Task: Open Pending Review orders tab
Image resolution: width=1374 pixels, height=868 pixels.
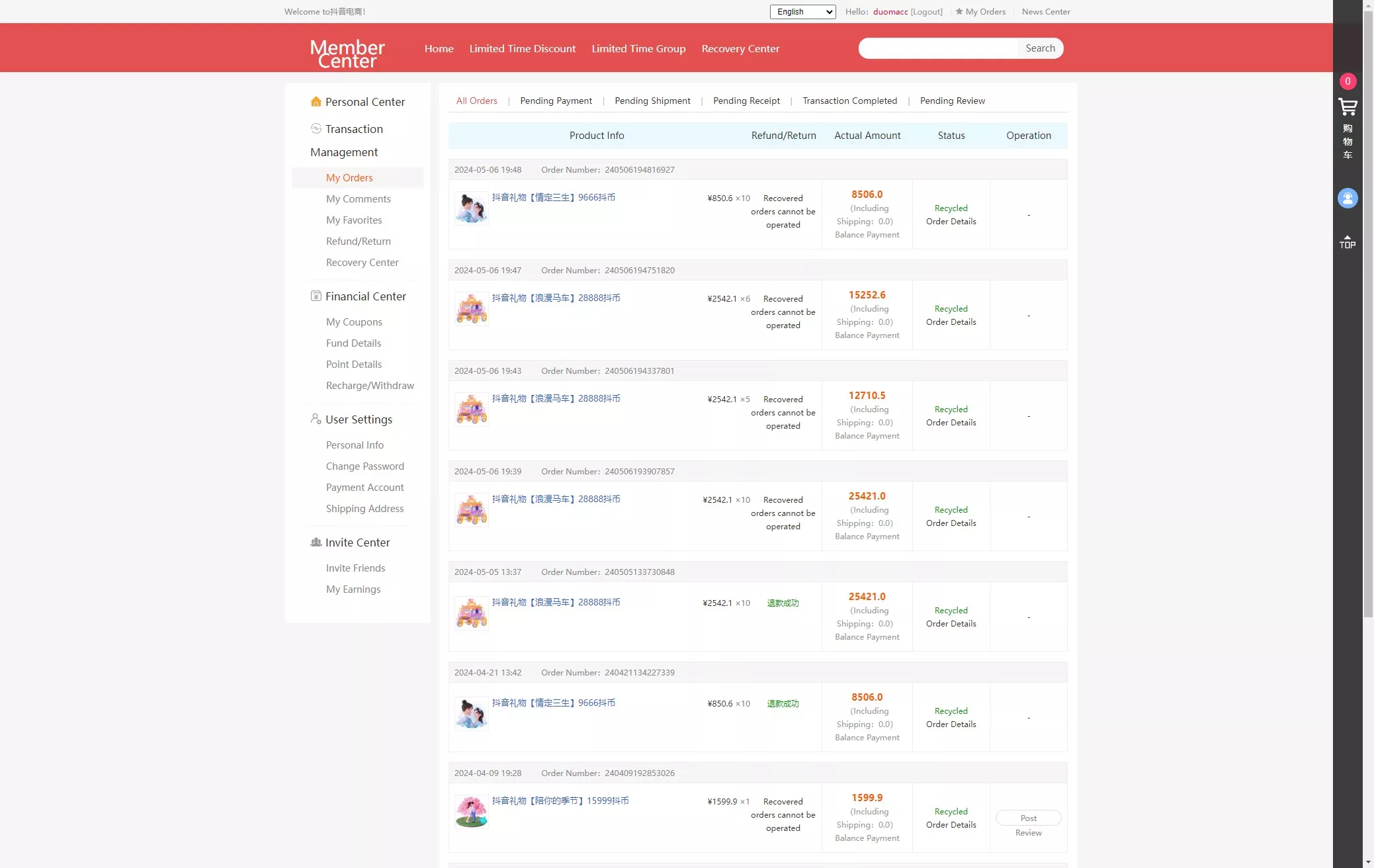Action: tap(952, 101)
